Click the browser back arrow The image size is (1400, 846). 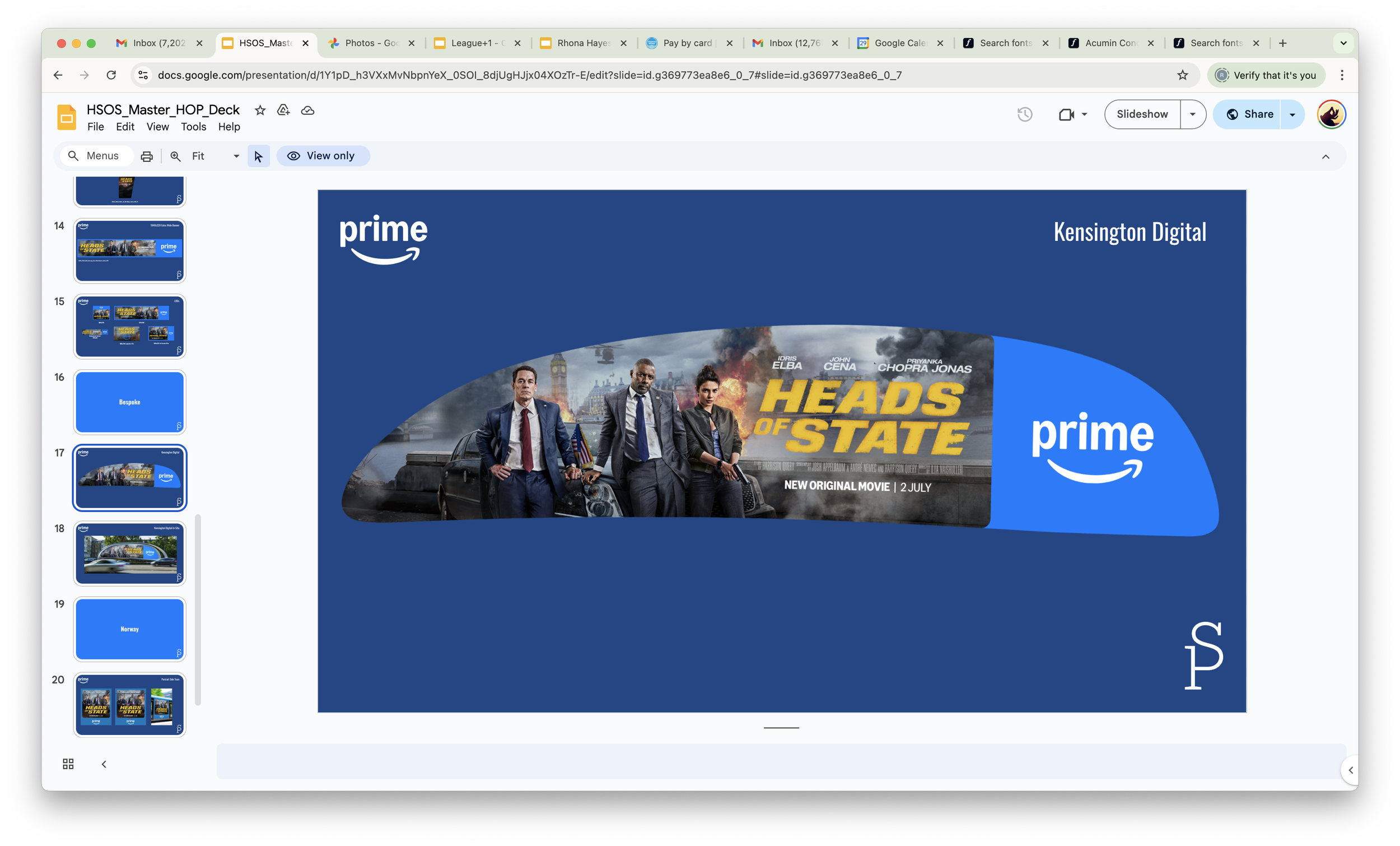pyautogui.click(x=58, y=75)
